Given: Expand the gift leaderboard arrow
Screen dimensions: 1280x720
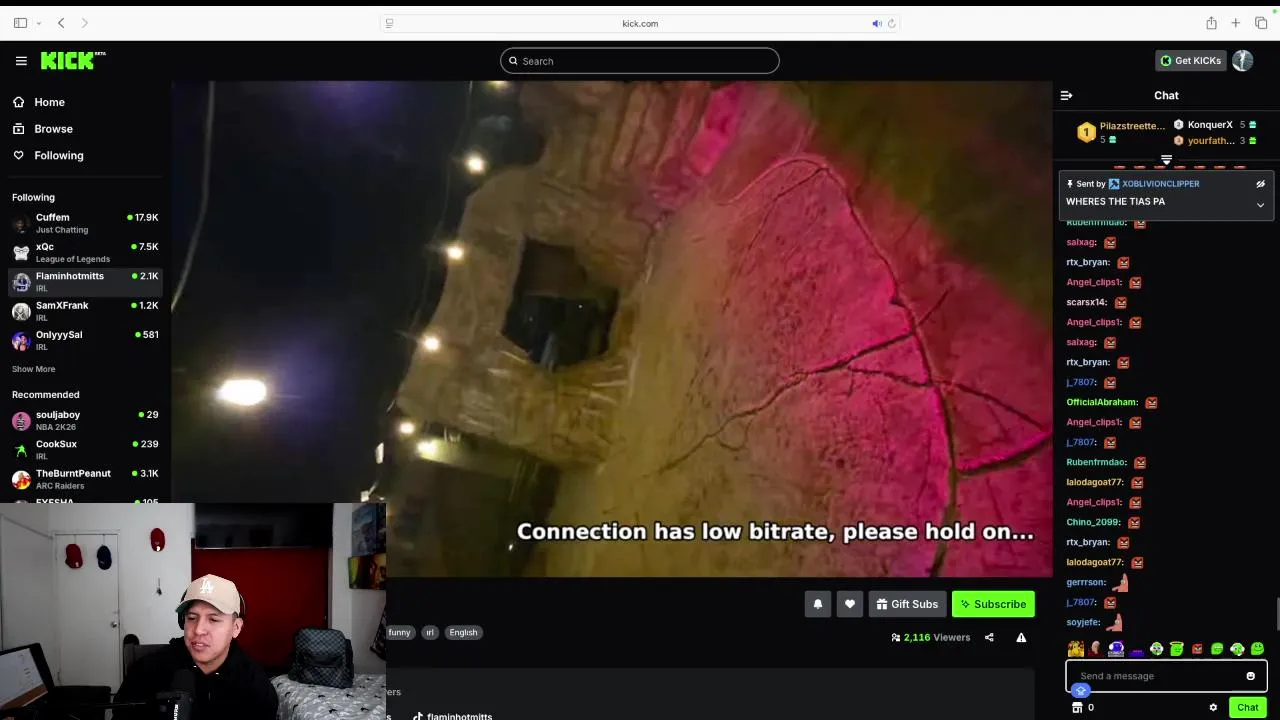Looking at the screenshot, I should point(1166,160).
